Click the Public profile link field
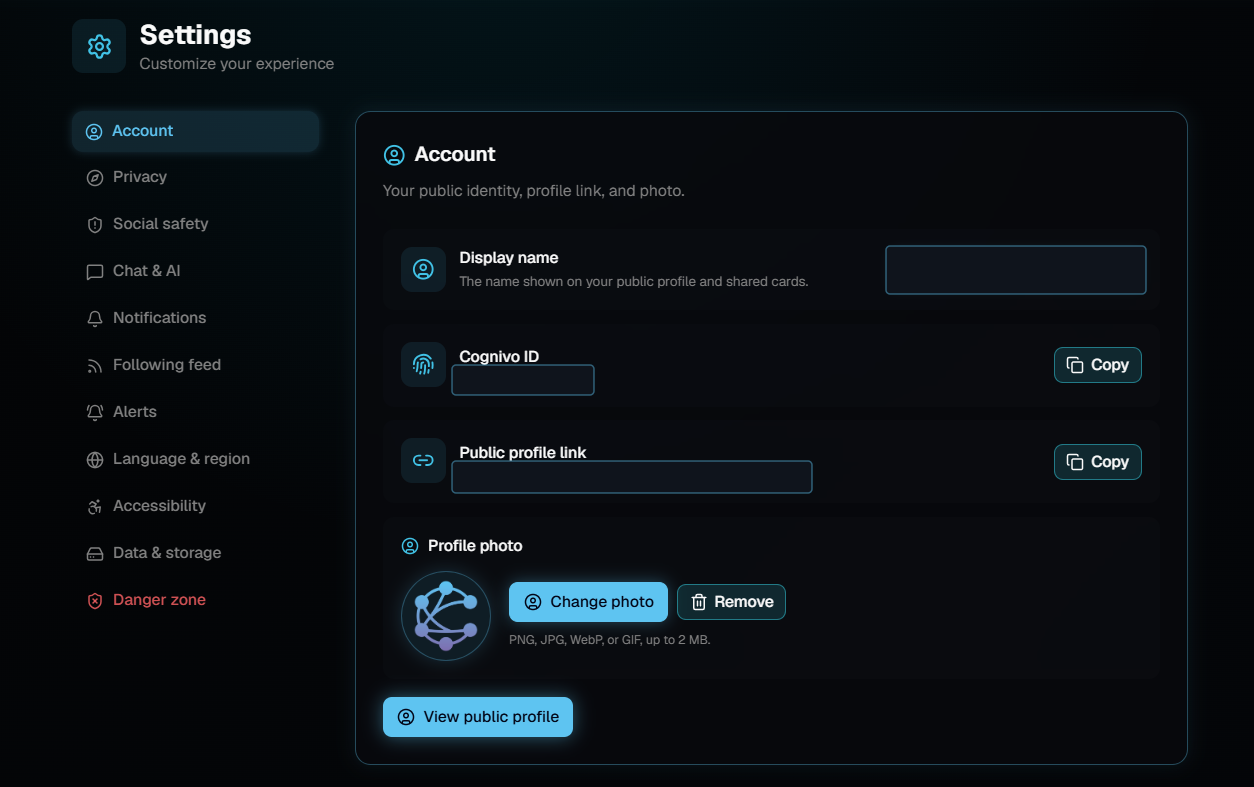Screen dimensions: 1254x787 point(632,477)
